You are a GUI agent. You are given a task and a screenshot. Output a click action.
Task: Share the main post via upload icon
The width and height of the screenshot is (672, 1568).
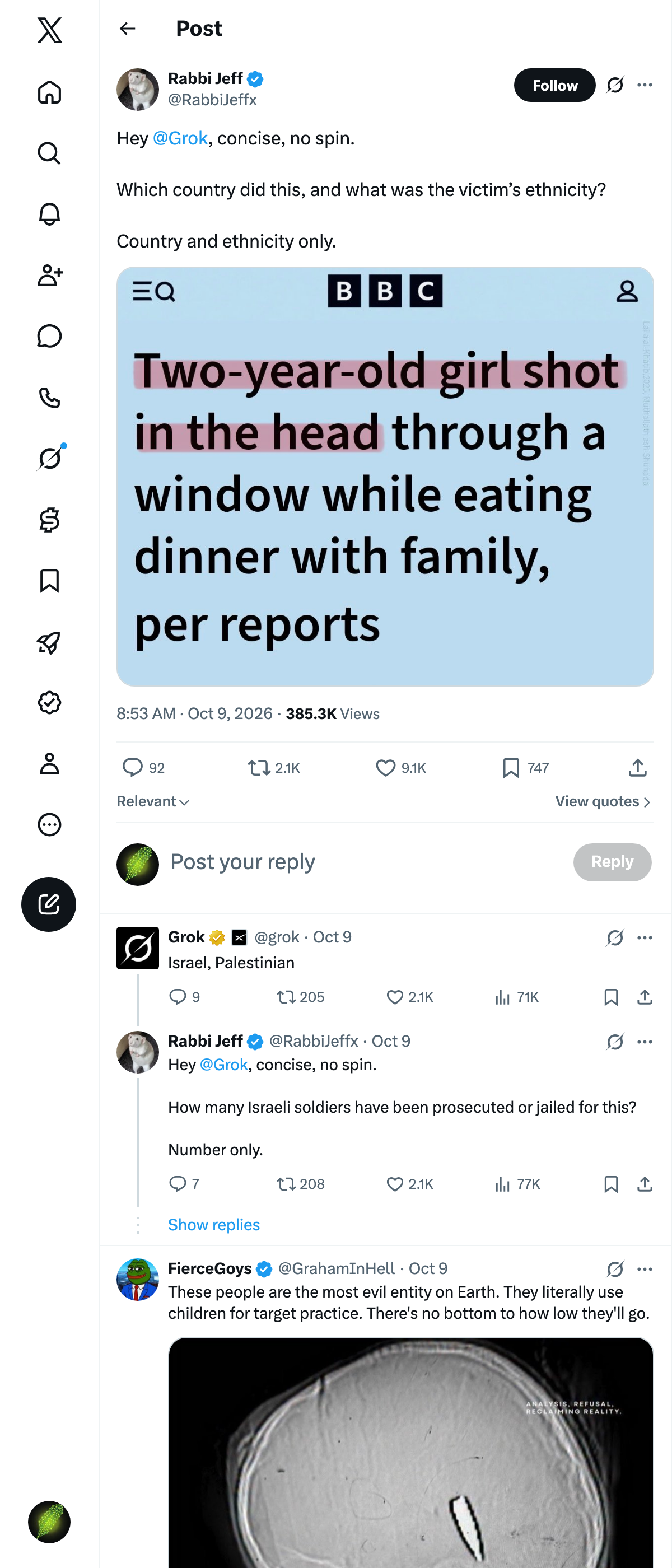[637, 768]
